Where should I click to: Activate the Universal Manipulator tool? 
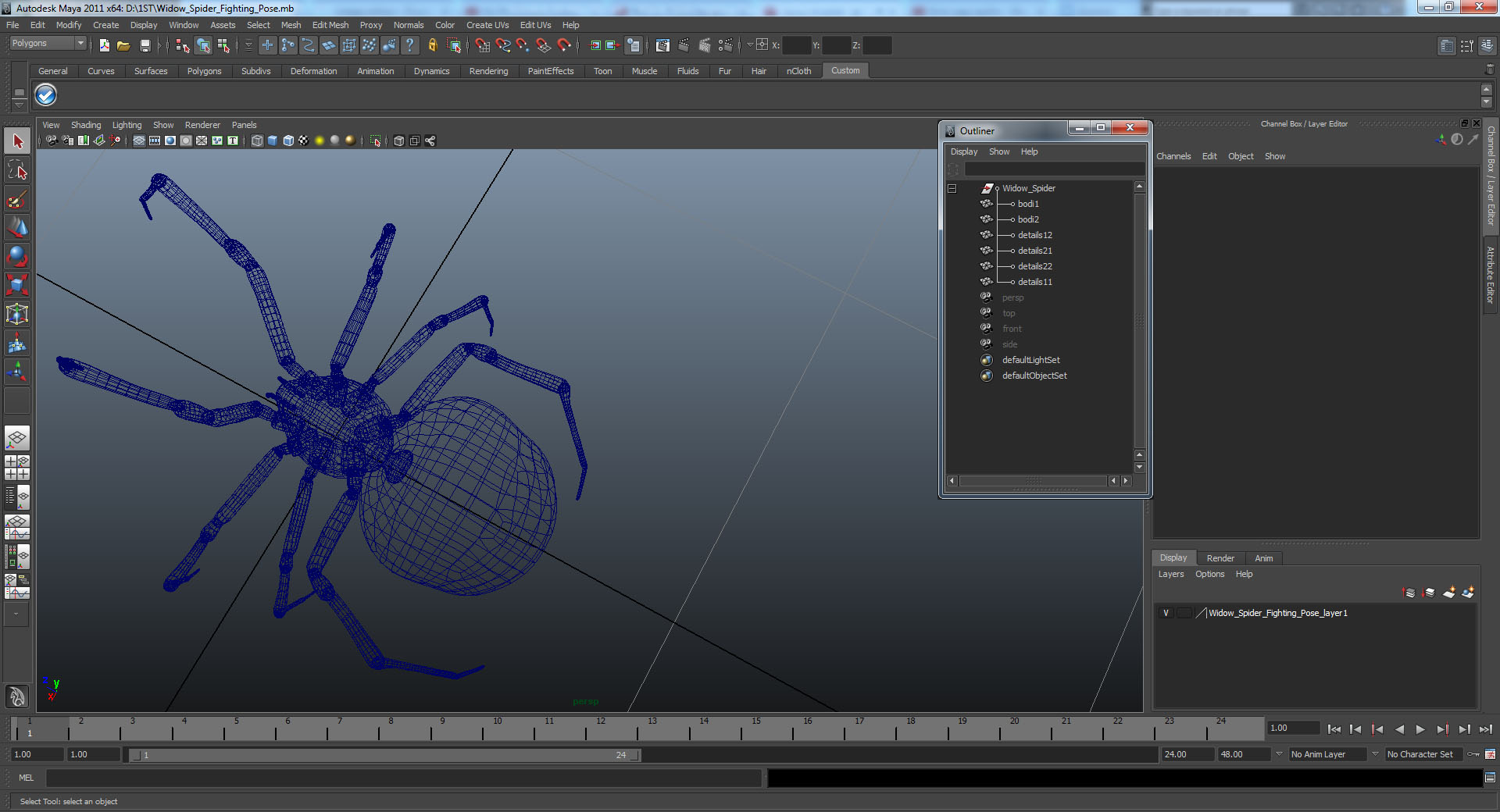tap(17, 314)
